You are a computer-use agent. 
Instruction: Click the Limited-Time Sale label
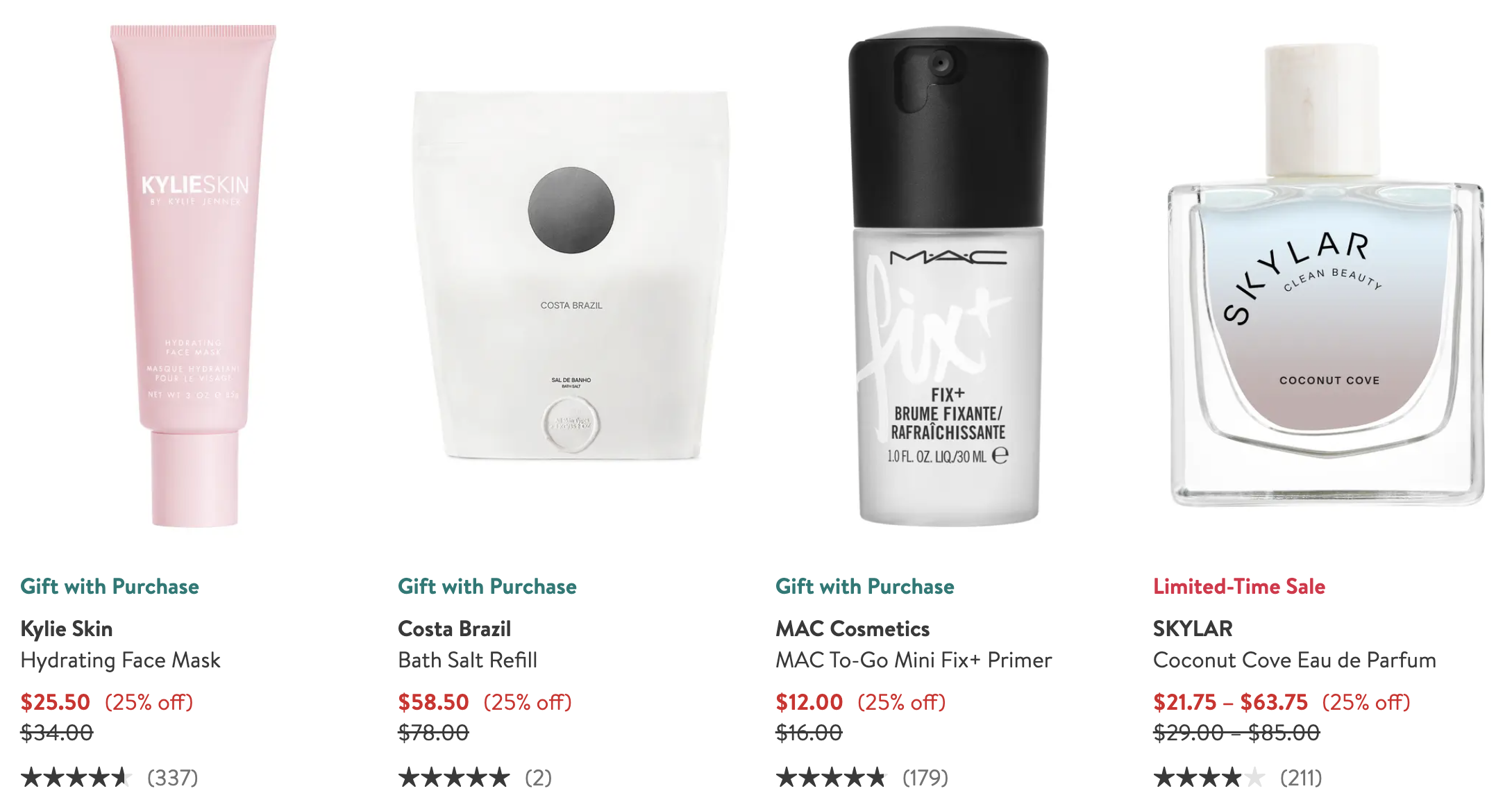point(1239,586)
